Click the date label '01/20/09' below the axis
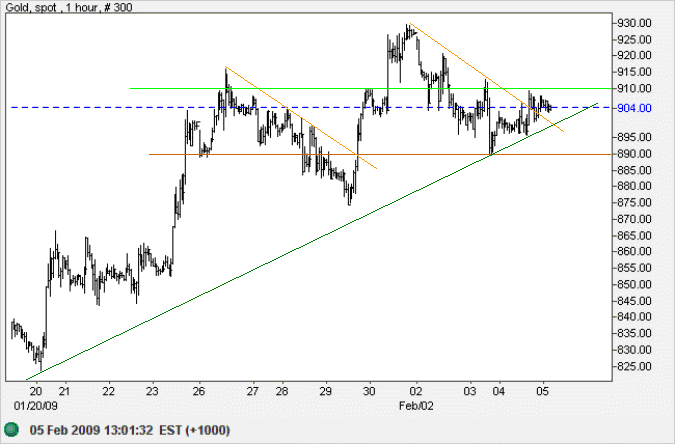Image resolution: width=675 pixels, height=444 pixels. pyautogui.click(x=35, y=406)
